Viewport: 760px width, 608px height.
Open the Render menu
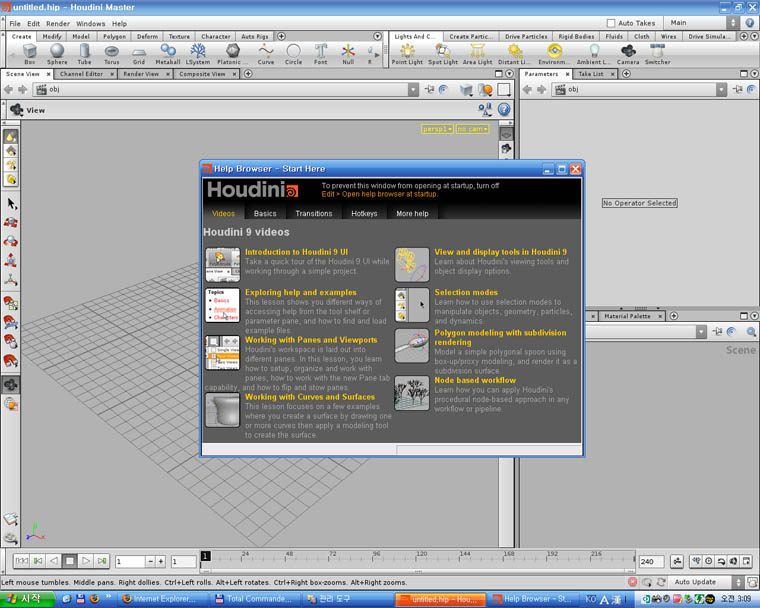click(x=58, y=23)
